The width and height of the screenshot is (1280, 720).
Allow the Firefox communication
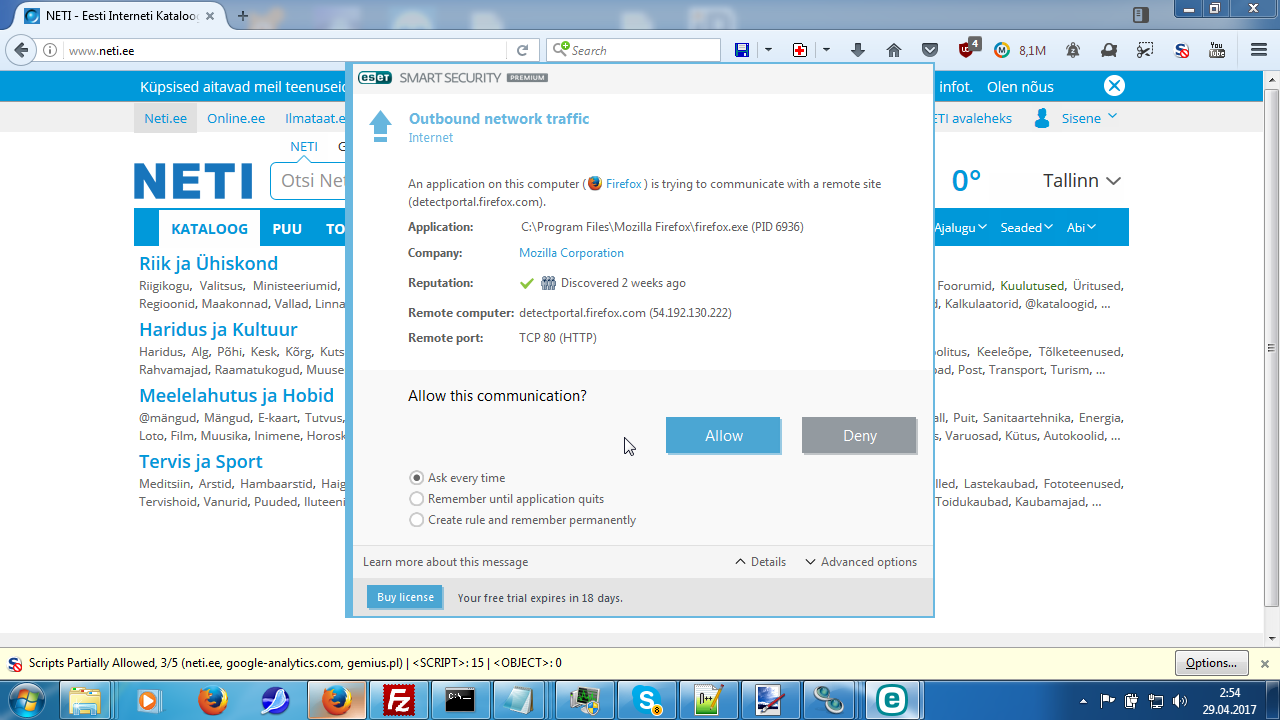click(723, 436)
